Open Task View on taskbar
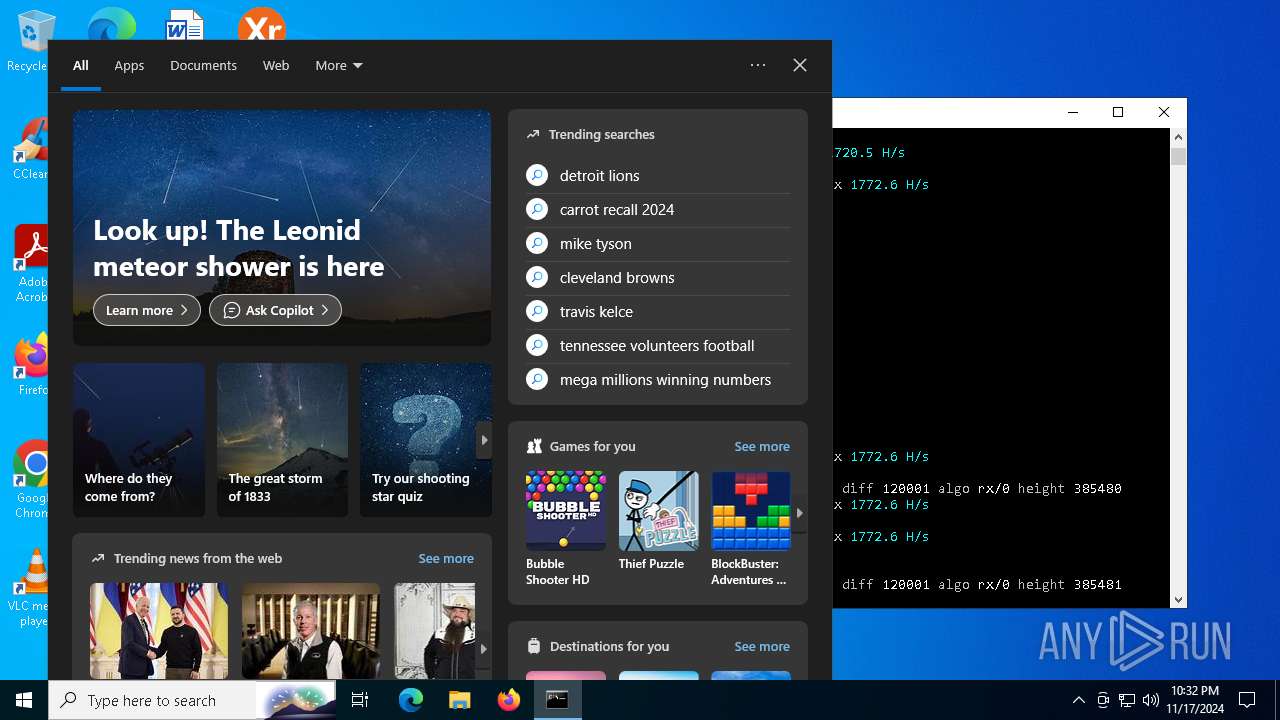1280x720 pixels. [360, 700]
